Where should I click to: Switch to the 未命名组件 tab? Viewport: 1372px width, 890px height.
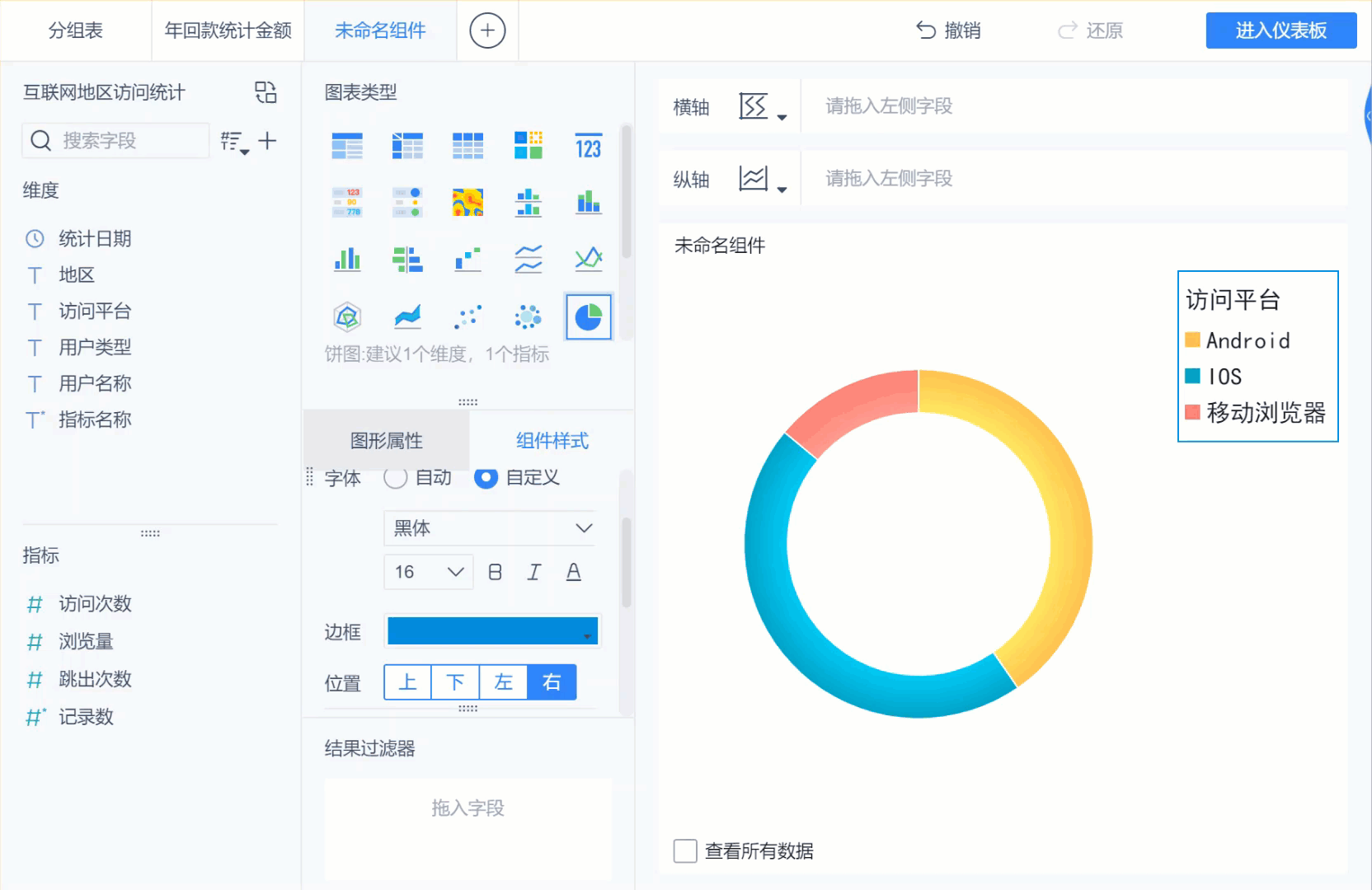click(381, 30)
